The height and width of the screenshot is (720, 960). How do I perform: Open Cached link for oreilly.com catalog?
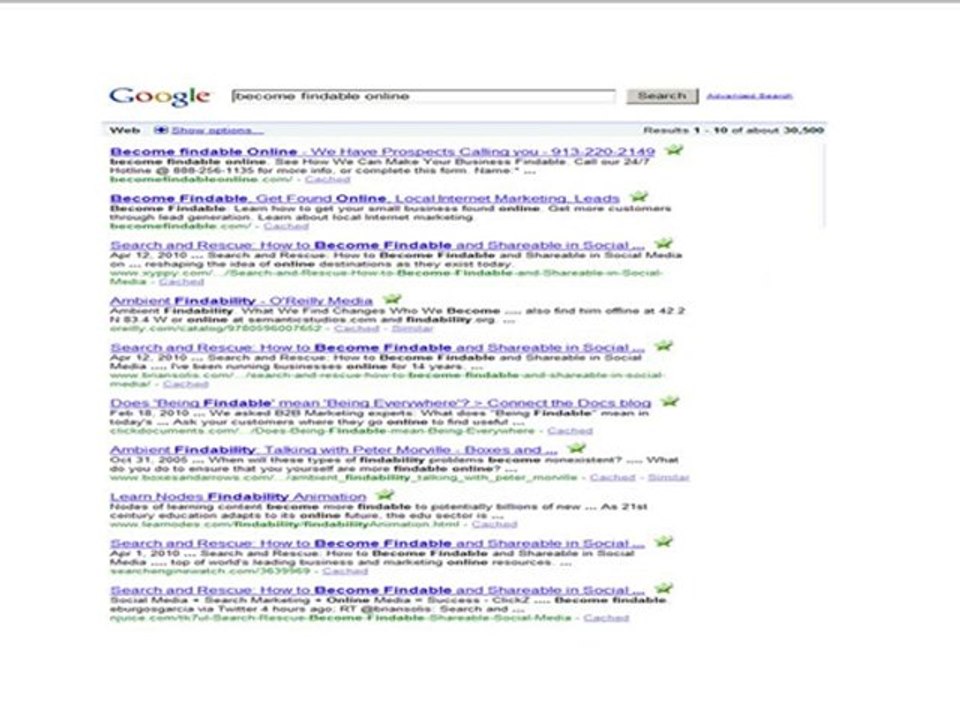[x=357, y=329]
